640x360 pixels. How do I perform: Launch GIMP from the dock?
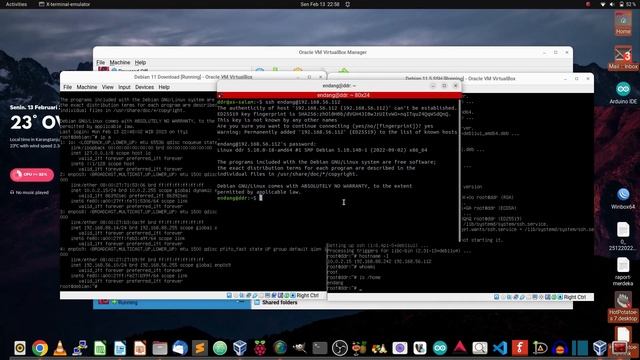(x=300, y=348)
